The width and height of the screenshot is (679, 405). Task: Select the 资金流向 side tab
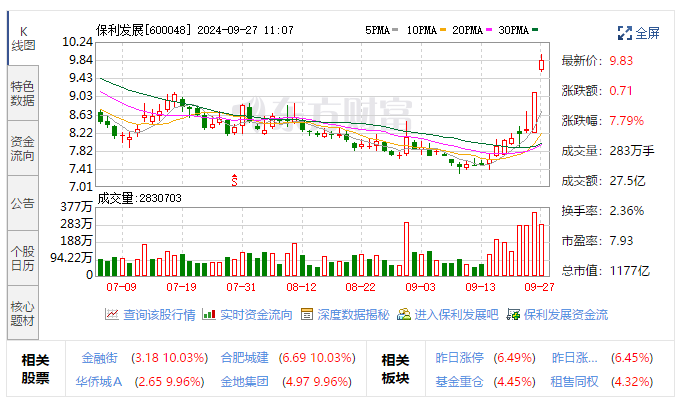22,148
